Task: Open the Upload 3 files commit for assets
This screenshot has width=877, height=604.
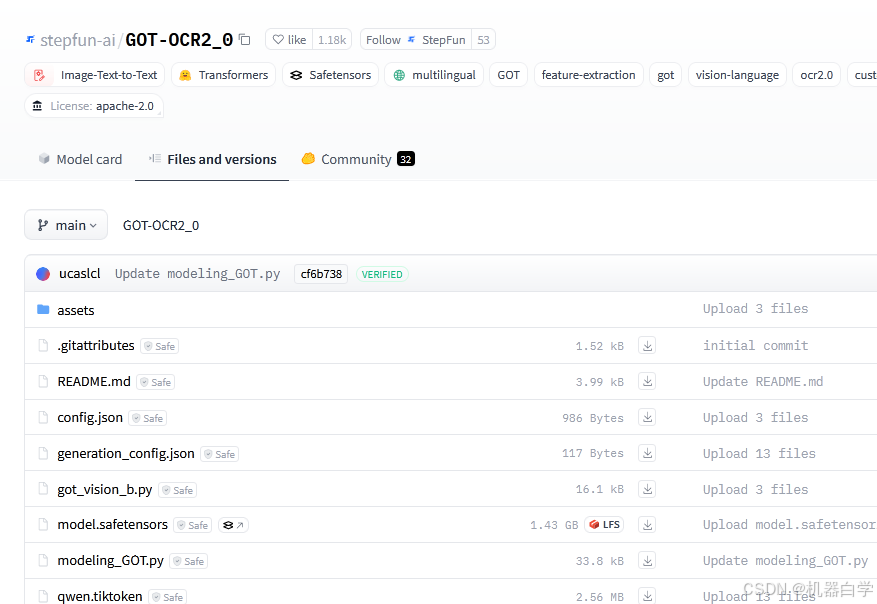Action: pos(755,309)
